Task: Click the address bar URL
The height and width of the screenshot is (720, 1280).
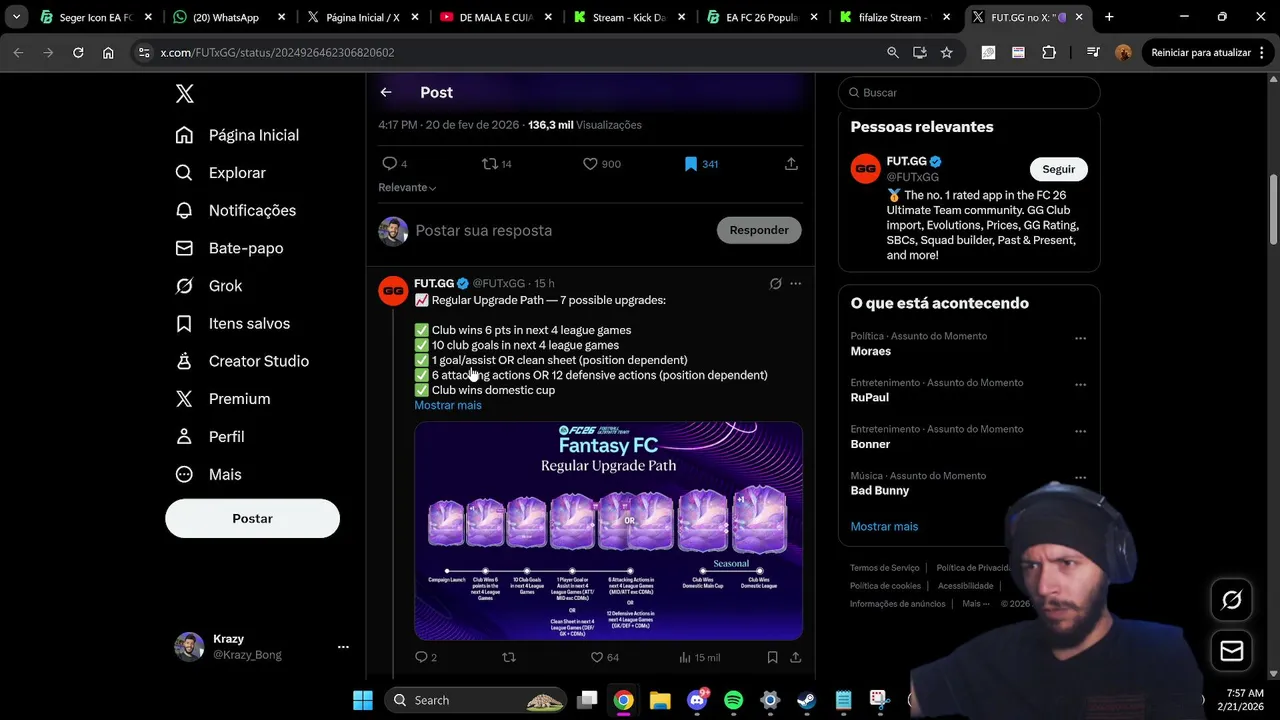Action: click(277, 53)
